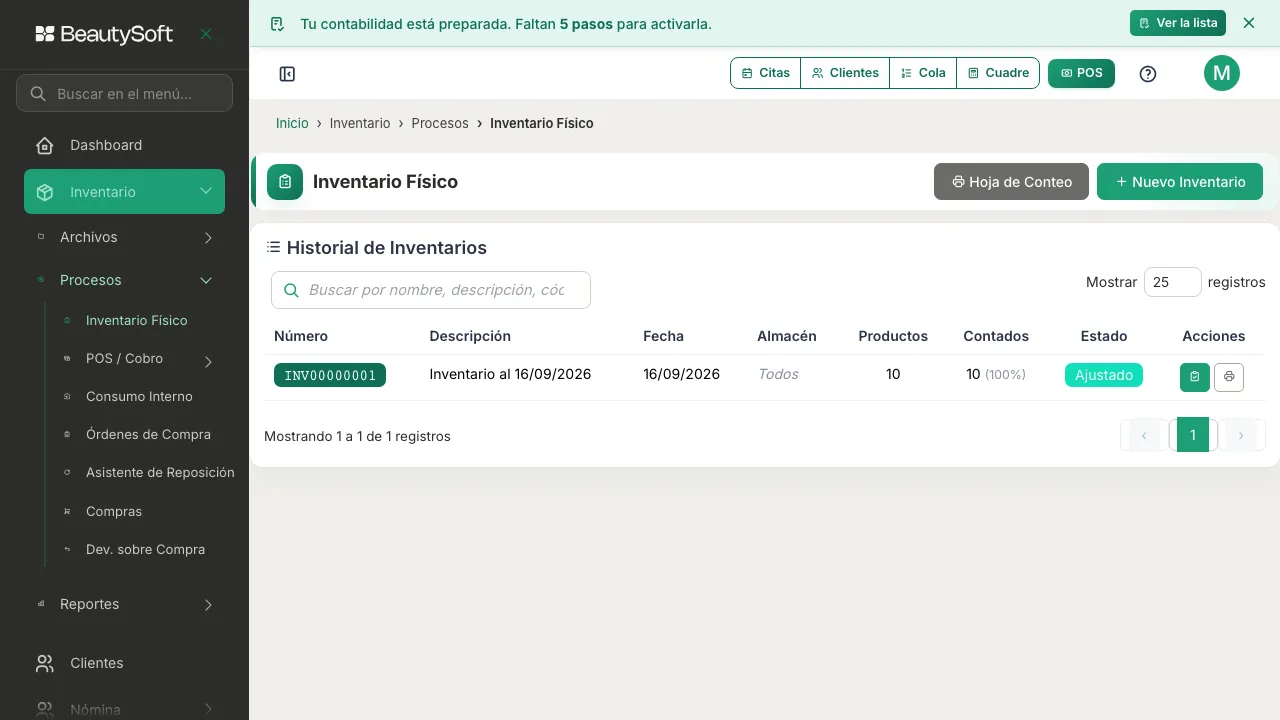Expand the Nómina menu chevron

tap(208, 709)
